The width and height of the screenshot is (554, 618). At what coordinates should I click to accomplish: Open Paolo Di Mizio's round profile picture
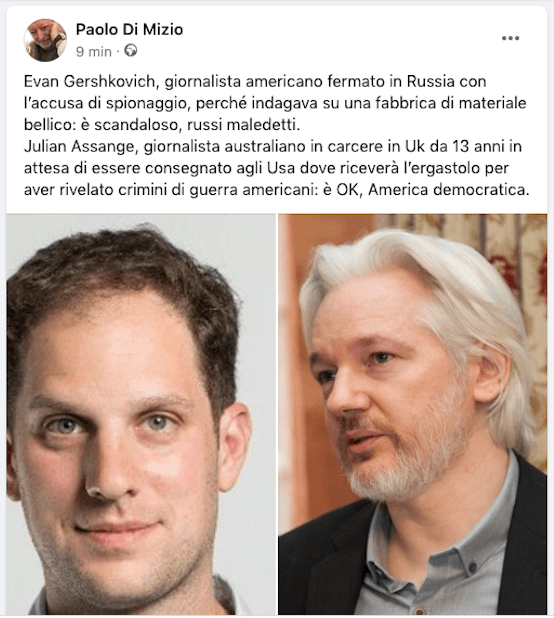(x=45, y=40)
